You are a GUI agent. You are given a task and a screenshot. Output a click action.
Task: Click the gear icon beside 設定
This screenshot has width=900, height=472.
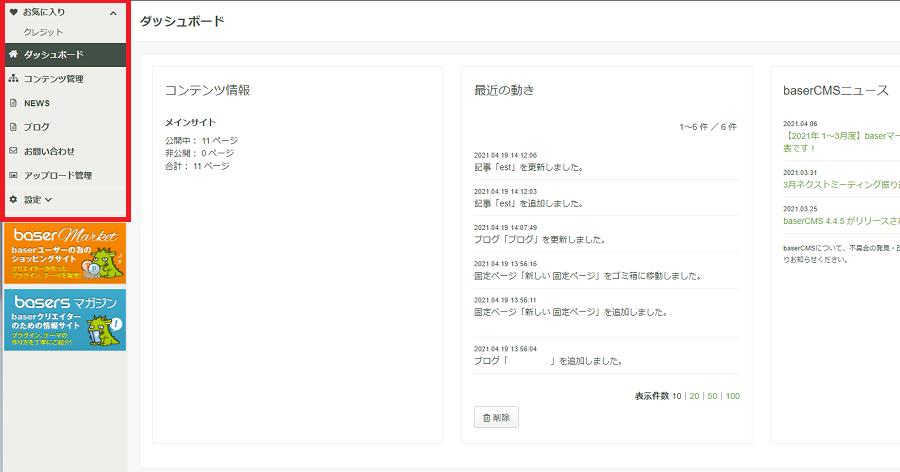click(x=14, y=199)
